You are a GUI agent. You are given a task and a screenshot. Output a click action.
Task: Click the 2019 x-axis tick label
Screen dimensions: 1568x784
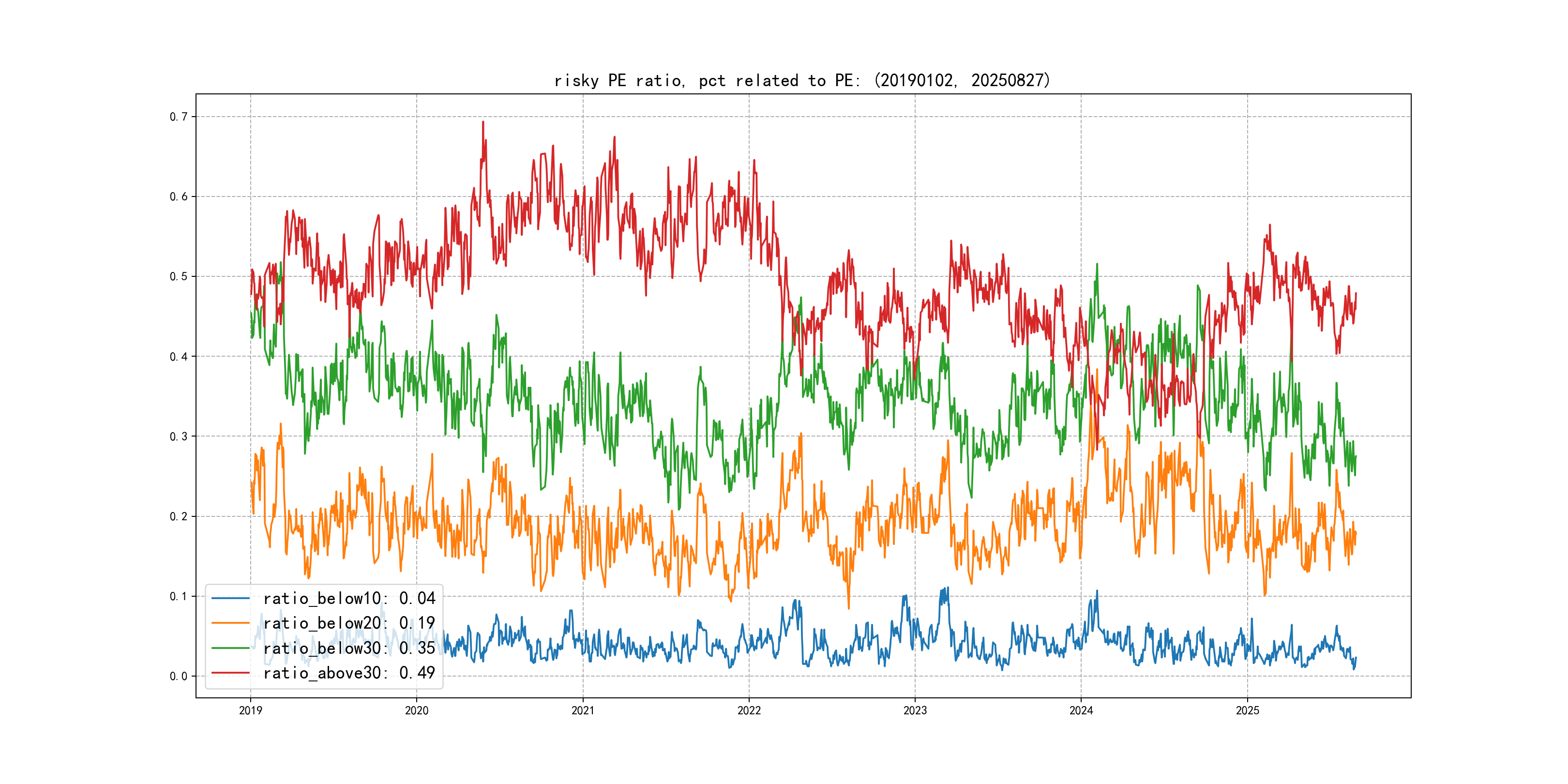tap(250, 710)
